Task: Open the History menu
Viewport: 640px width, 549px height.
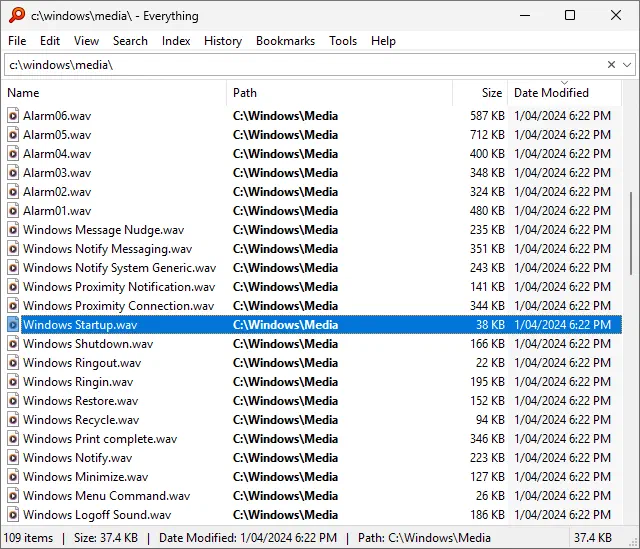Action: click(223, 41)
